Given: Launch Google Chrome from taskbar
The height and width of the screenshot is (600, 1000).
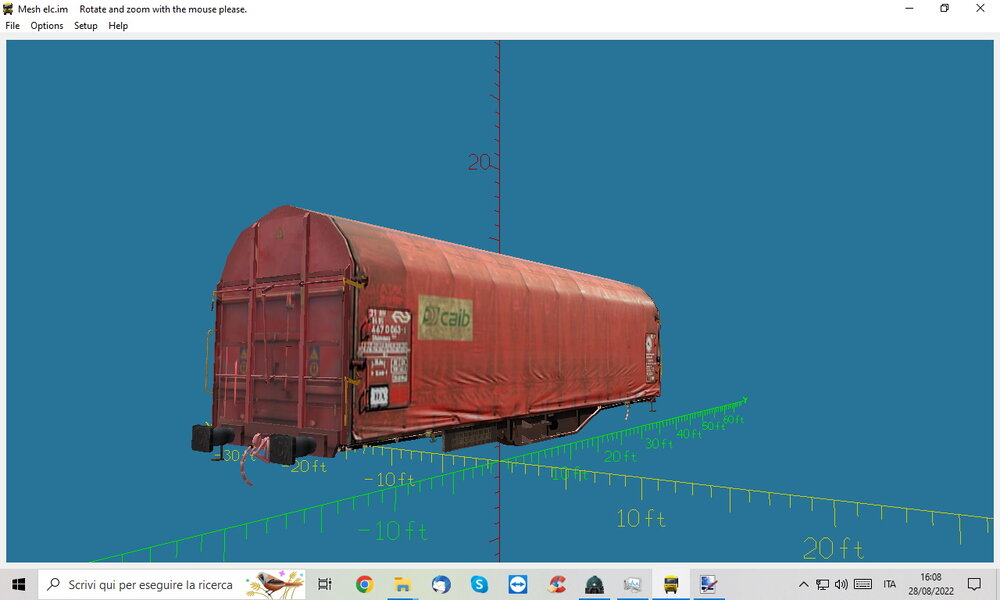Looking at the screenshot, I should (364, 584).
